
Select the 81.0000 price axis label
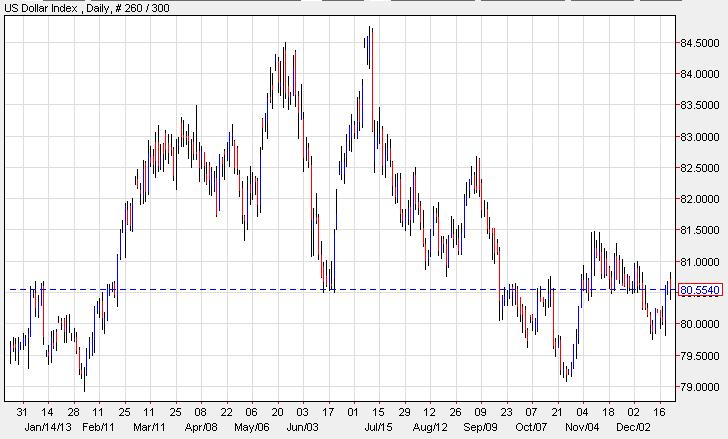click(700, 262)
